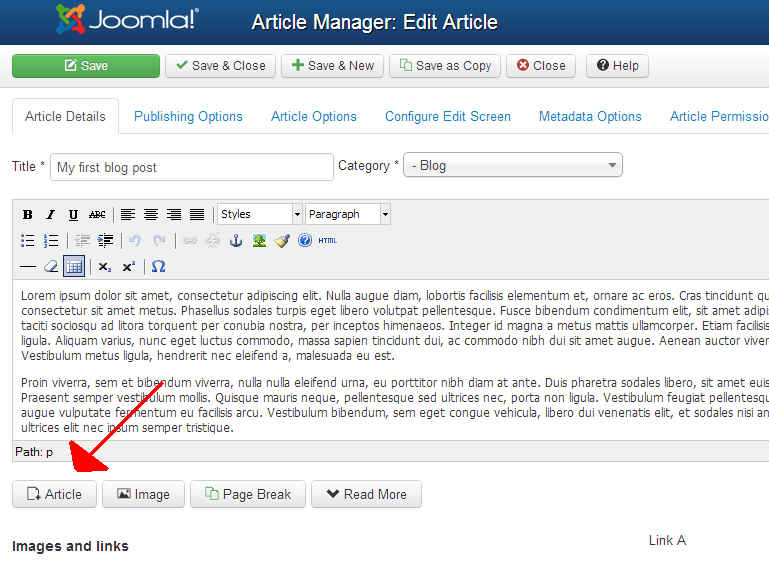This screenshot has height=572, width=769.
Task: Click the 'Link A' label
Action: 667,540
